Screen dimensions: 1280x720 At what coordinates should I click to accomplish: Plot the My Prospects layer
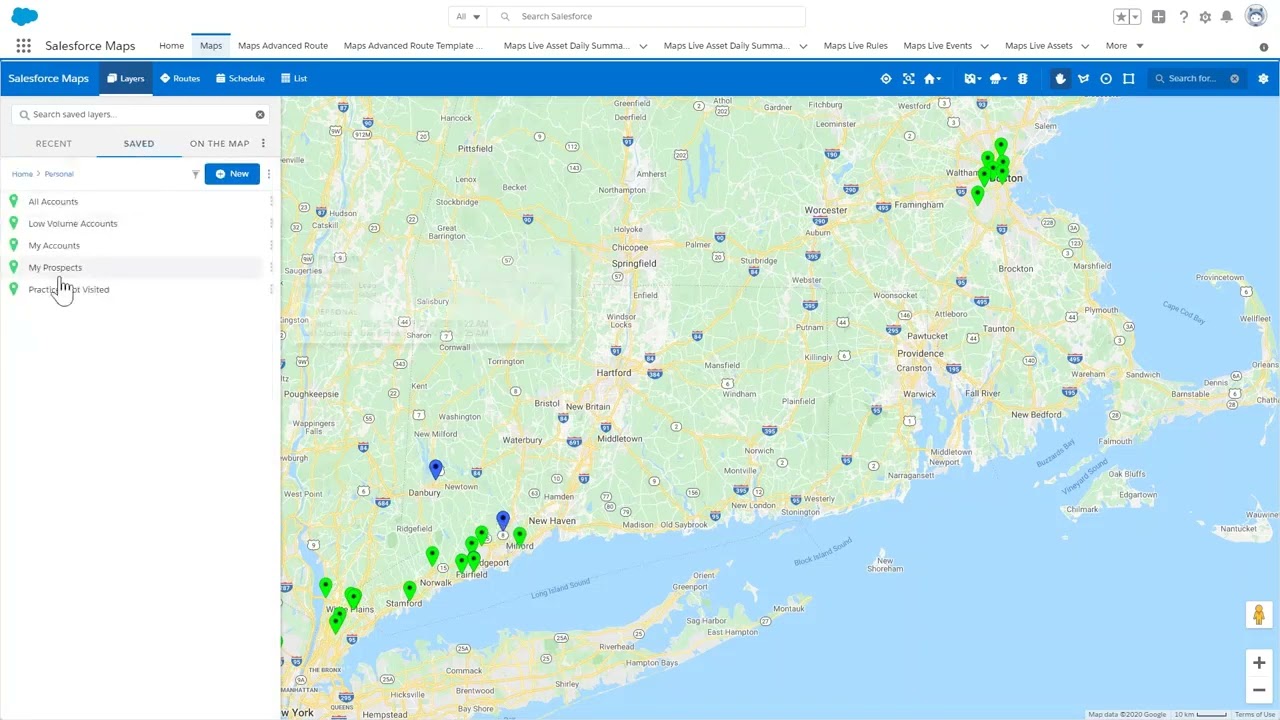click(x=55, y=268)
